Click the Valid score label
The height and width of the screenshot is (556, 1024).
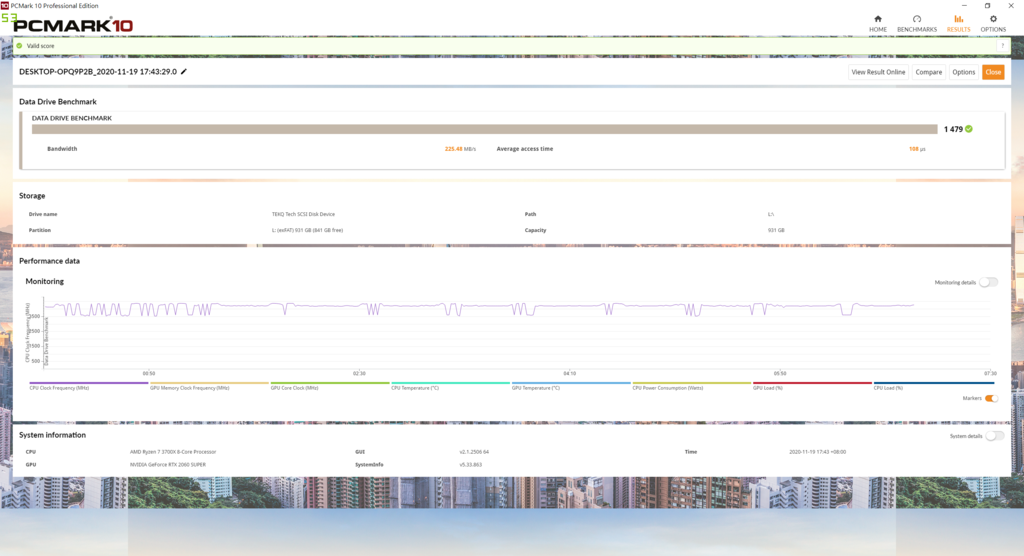tap(40, 46)
